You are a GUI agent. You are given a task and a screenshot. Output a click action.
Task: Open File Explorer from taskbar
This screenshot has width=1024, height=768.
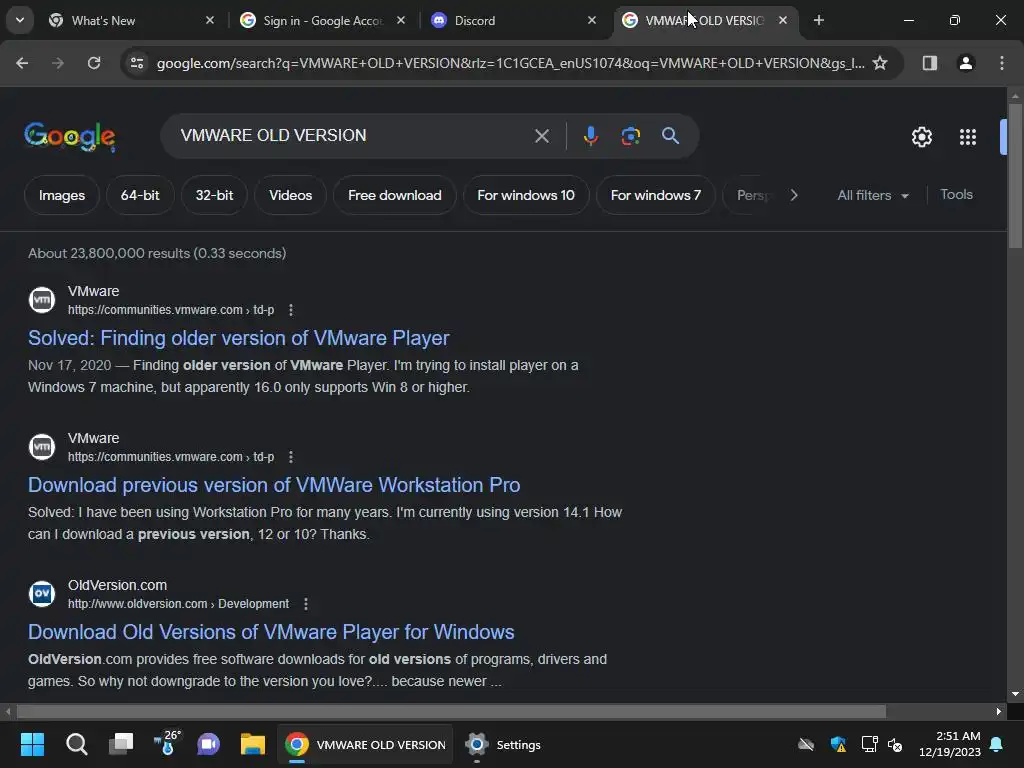253,744
